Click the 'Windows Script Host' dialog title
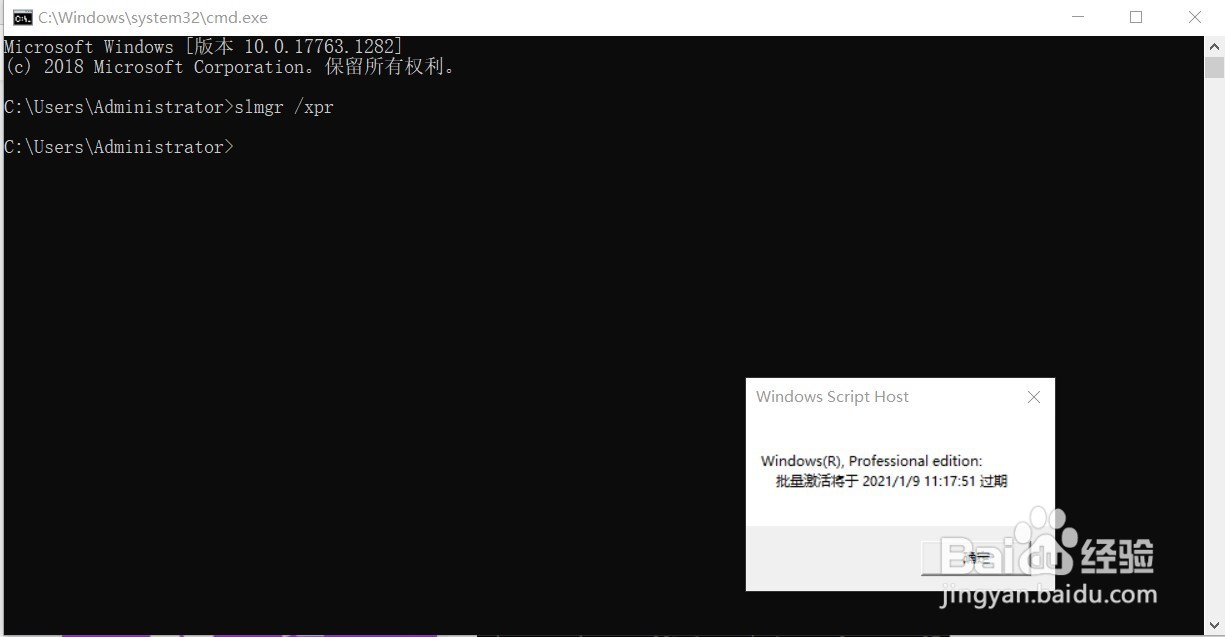Viewport: 1225px width, 637px height. 832,397
